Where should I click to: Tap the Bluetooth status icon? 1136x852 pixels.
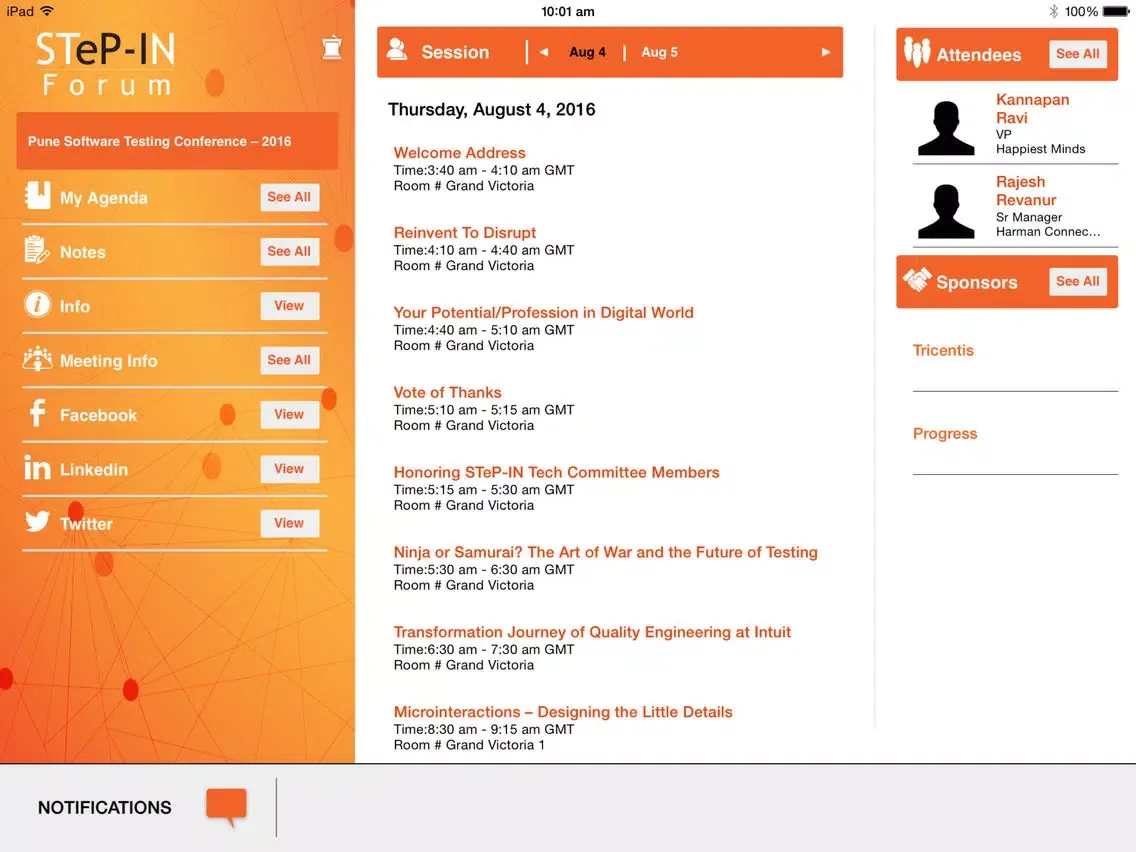pos(1053,11)
